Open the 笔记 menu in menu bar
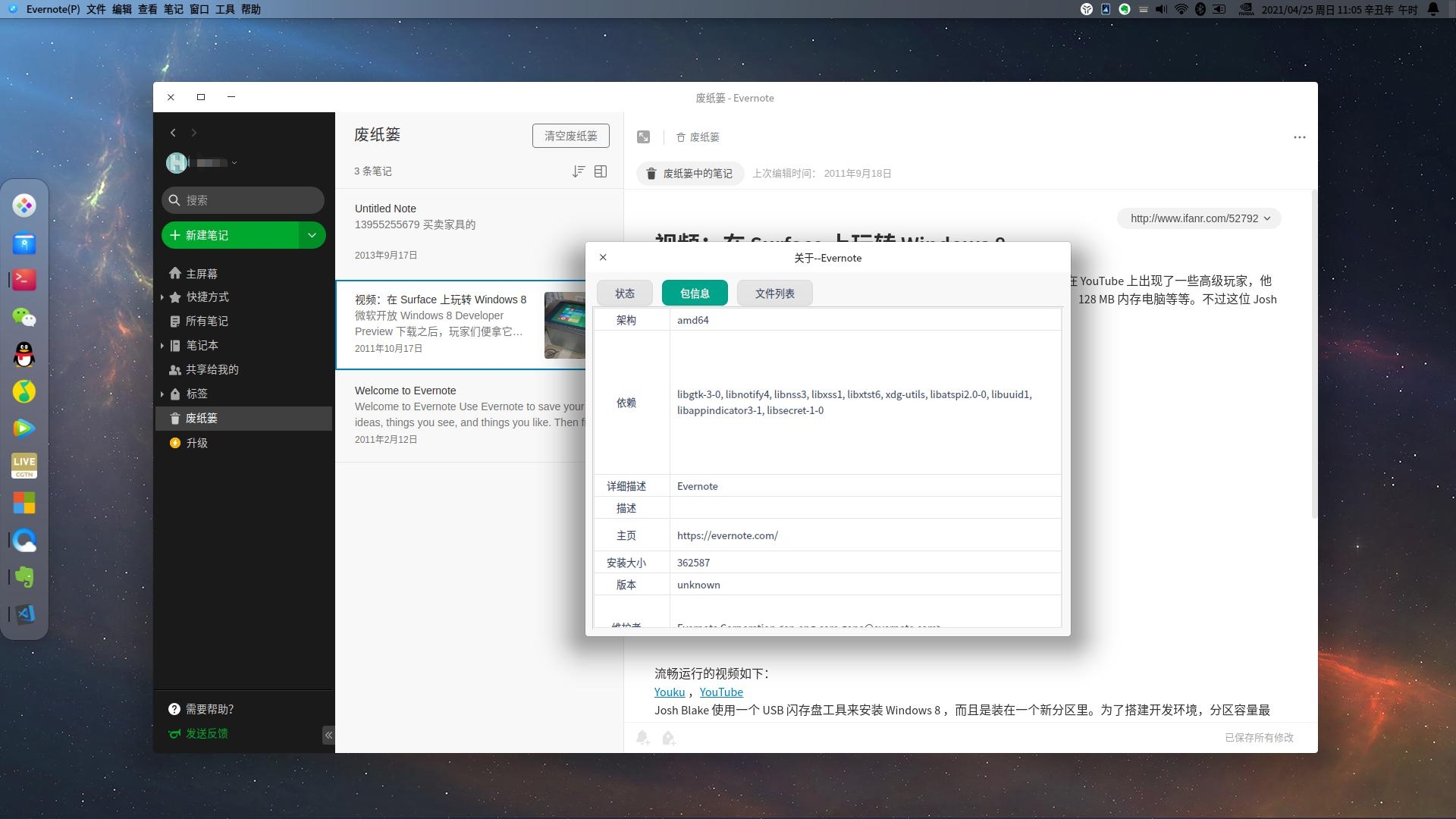1456x819 pixels. [x=173, y=9]
